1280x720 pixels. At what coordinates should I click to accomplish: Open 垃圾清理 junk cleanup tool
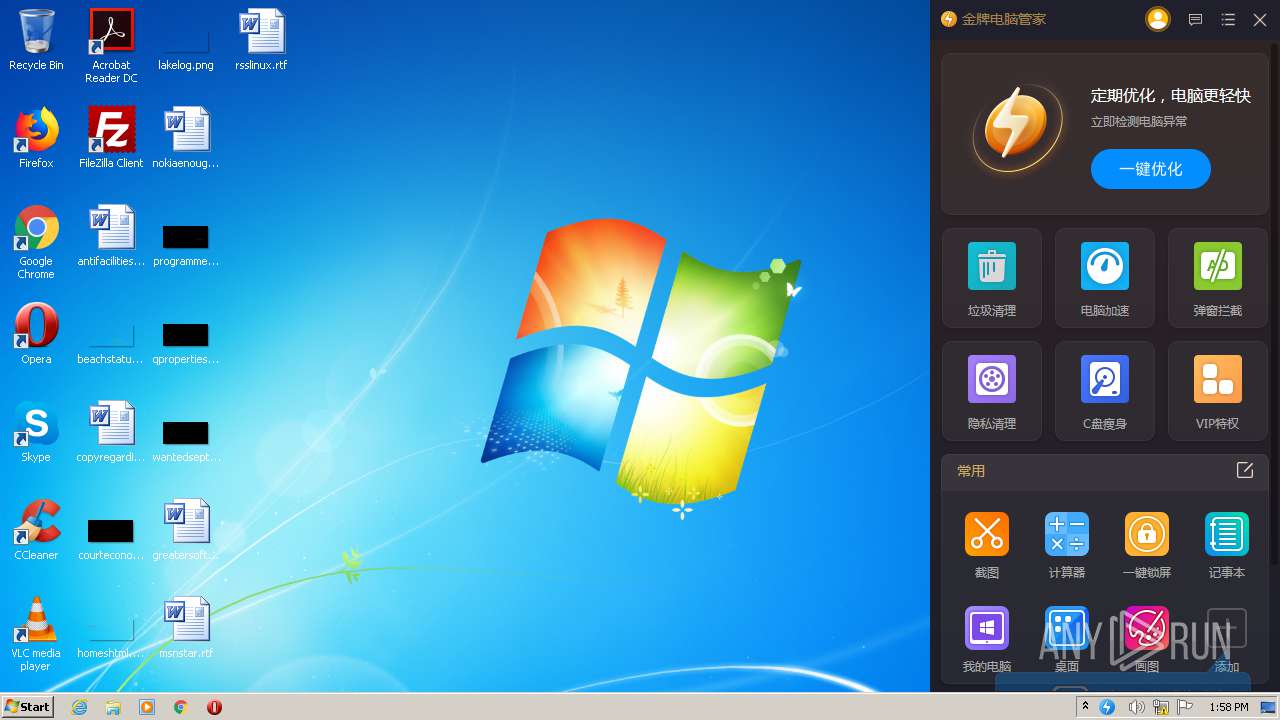(991, 278)
